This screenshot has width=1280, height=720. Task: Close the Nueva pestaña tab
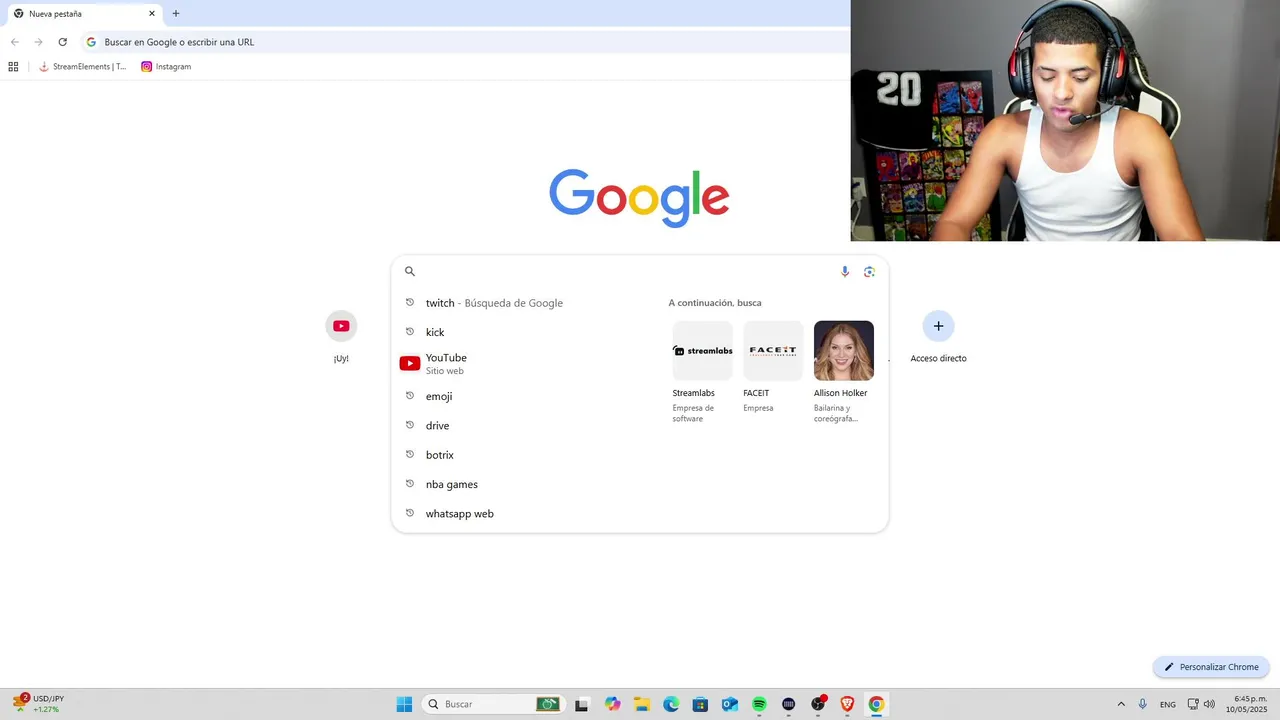coord(152,14)
